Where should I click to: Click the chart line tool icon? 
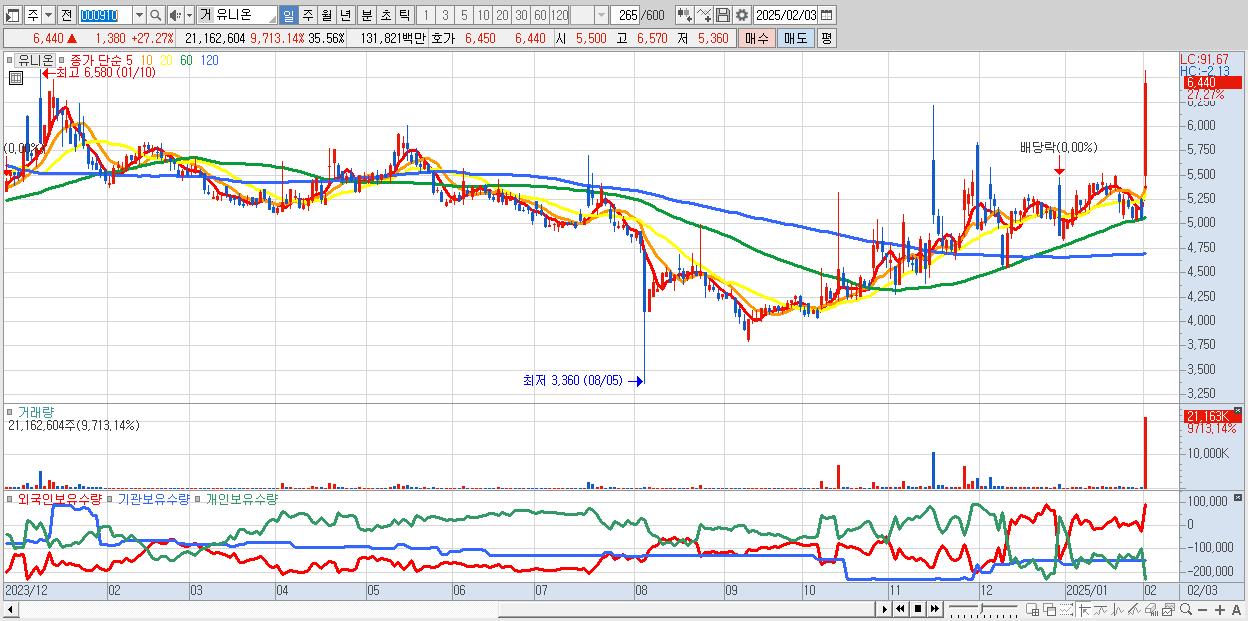coord(704,15)
